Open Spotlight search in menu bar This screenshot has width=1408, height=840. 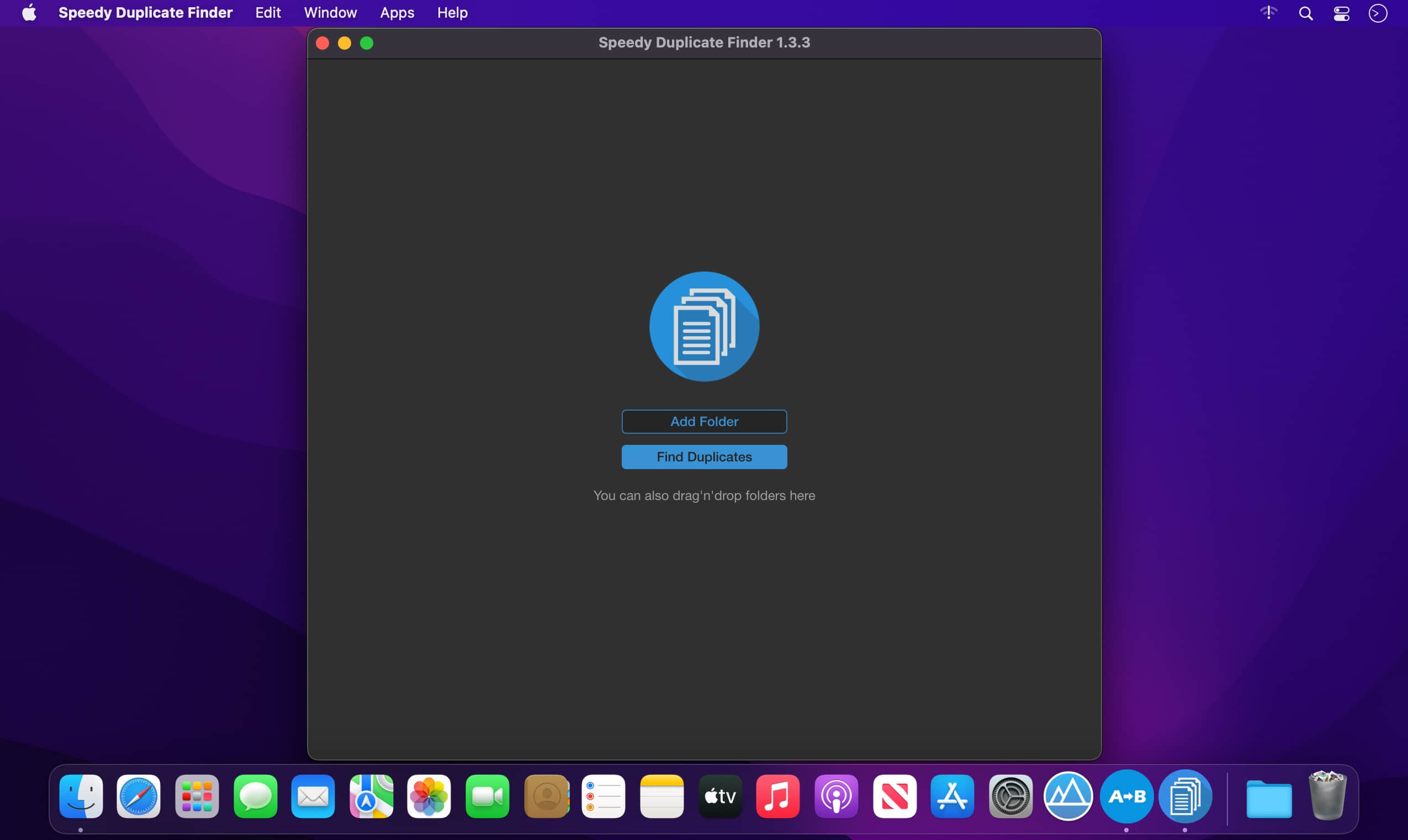coord(1305,13)
